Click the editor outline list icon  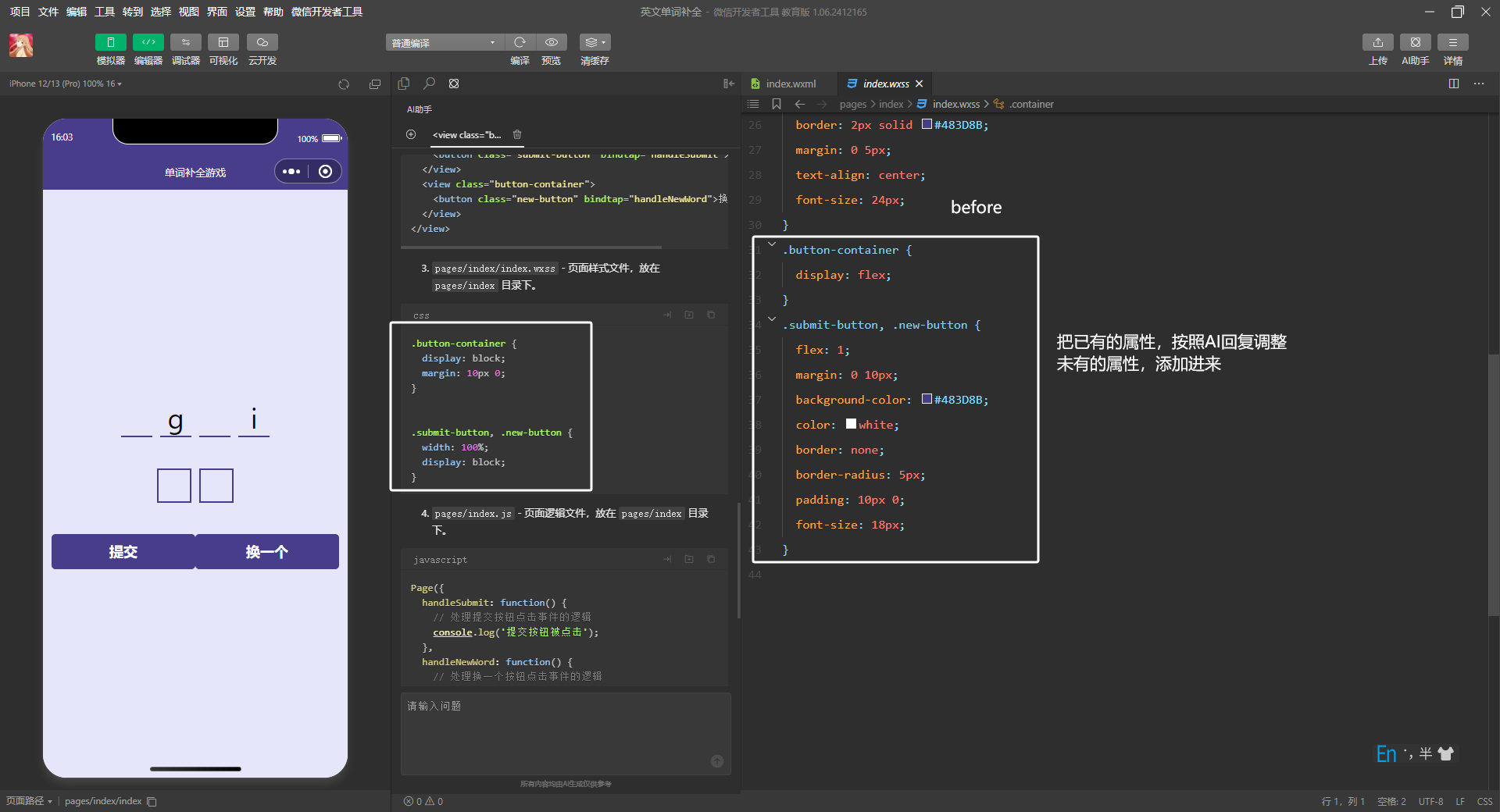[753, 104]
